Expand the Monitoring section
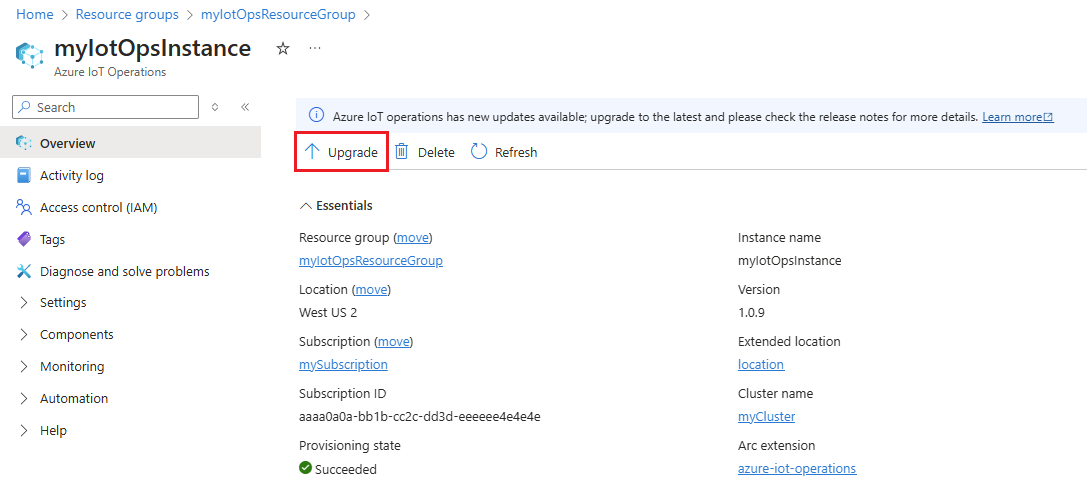This screenshot has height=486, width=1087. pyautogui.click(x=24, y=367)
